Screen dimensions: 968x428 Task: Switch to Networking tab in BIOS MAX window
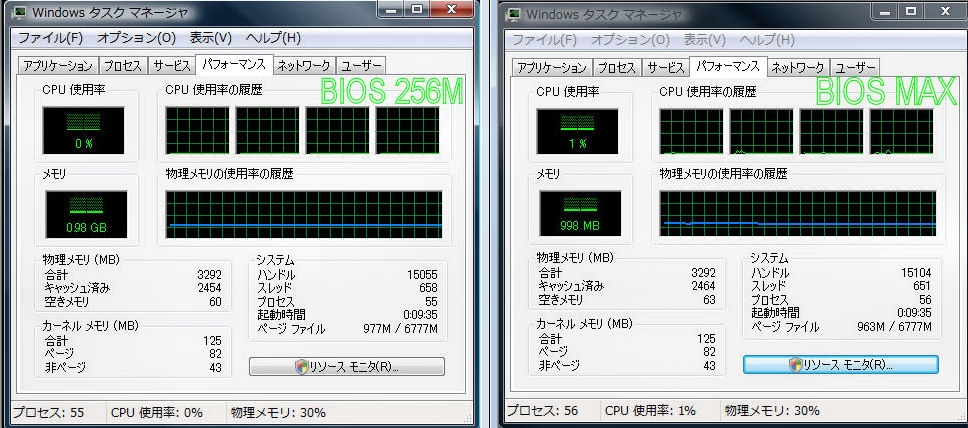[798, 68]
